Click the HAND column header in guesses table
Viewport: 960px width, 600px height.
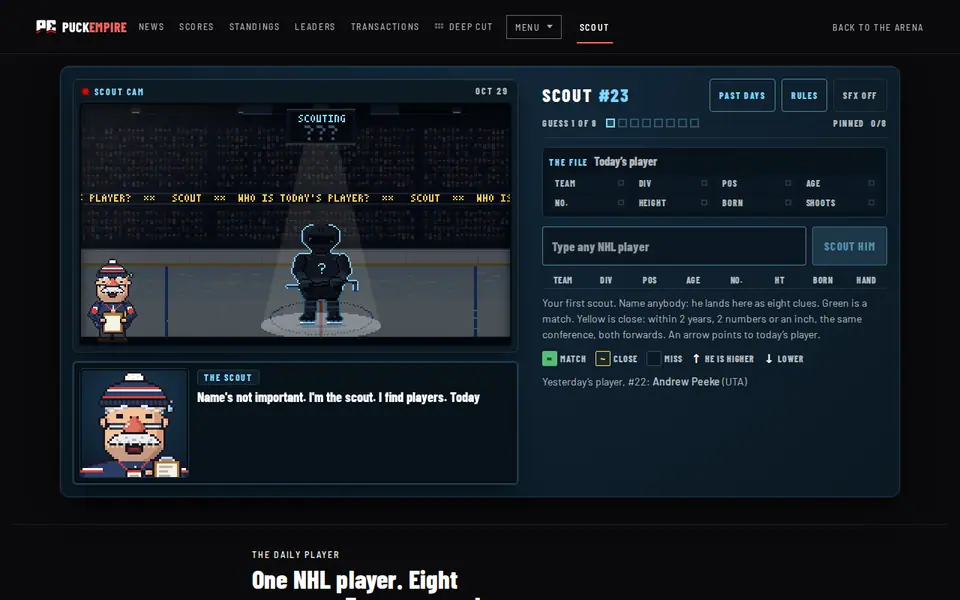tap(866, 280)
